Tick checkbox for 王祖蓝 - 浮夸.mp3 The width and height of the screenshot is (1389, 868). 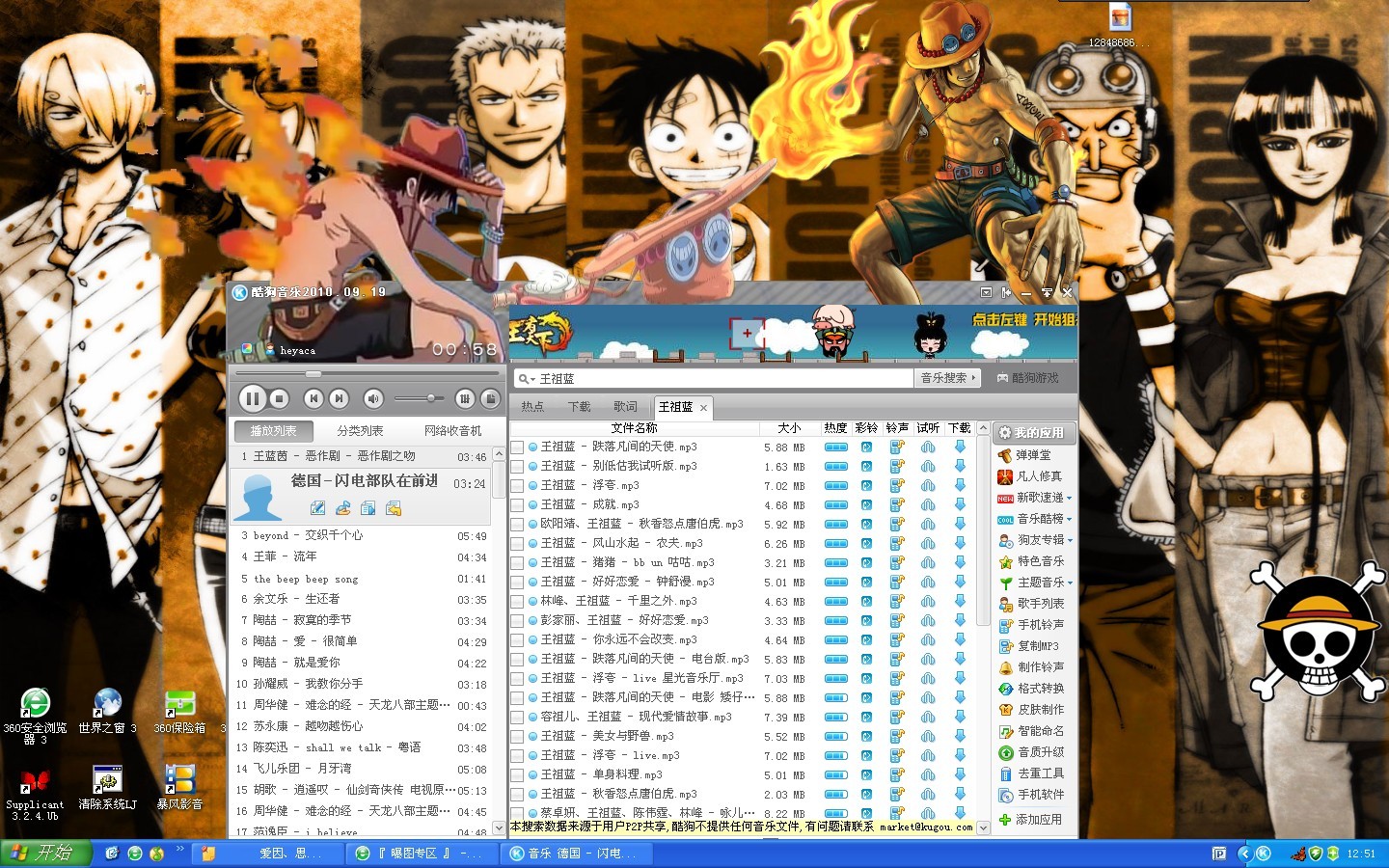pos(518,485)
